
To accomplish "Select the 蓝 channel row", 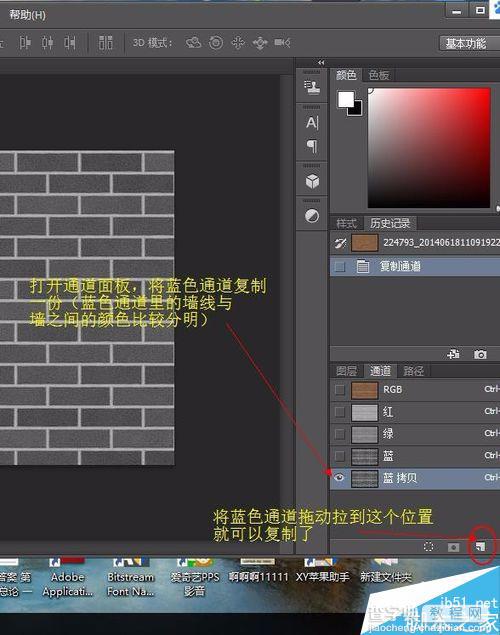I will (x=415, y=456).
